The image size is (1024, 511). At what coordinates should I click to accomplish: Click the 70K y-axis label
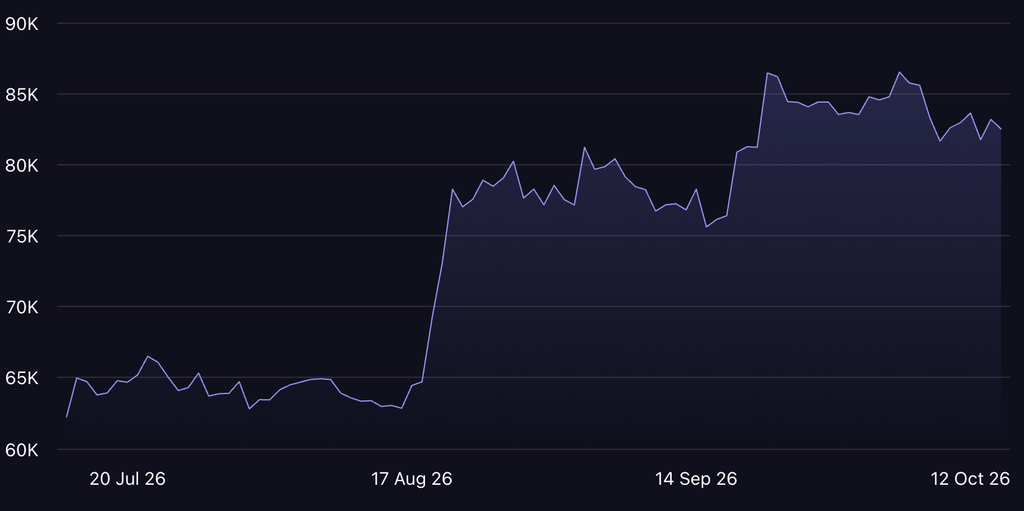22,307
